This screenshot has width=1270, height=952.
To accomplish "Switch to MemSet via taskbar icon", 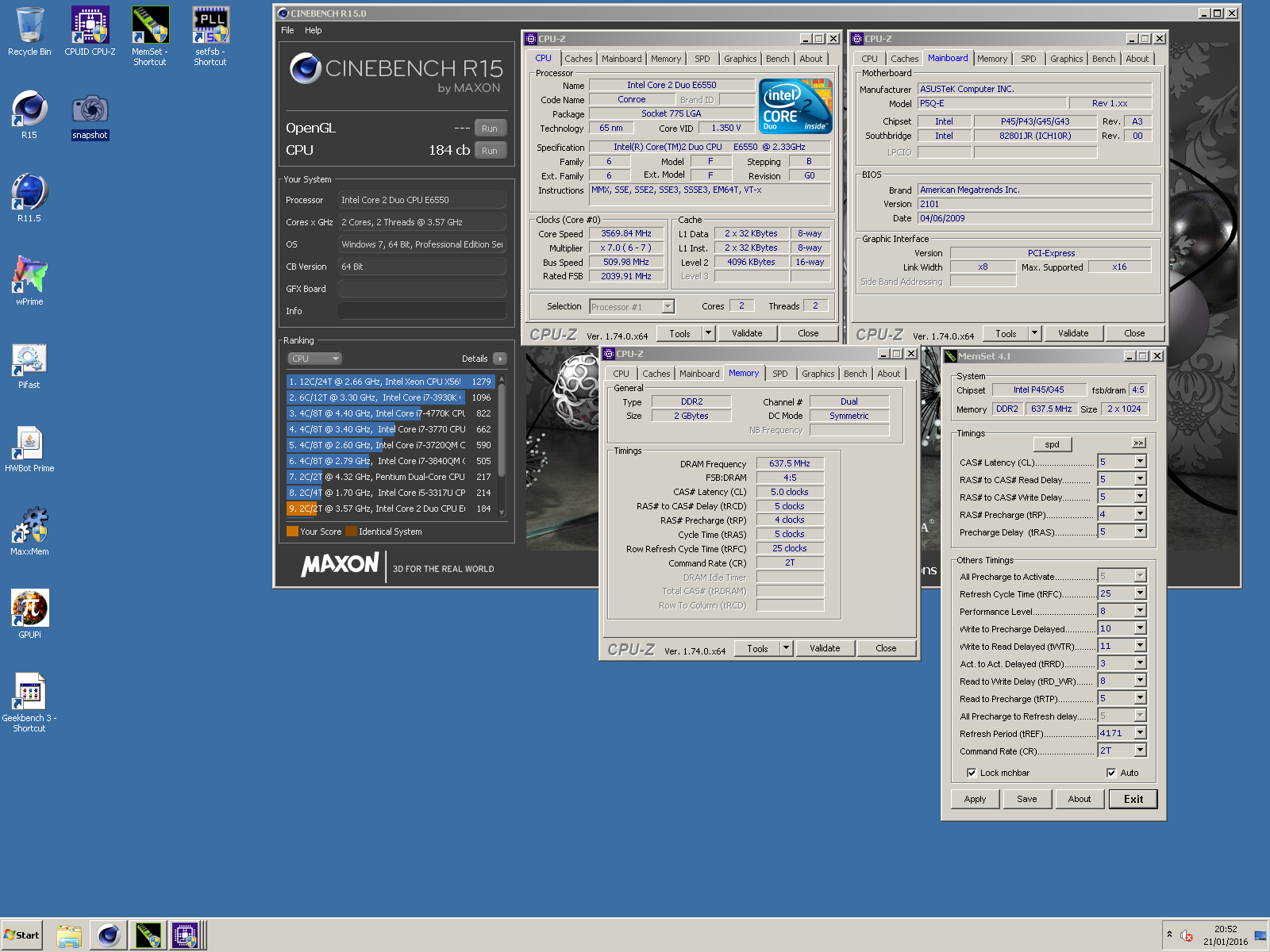I will (148, 936).
